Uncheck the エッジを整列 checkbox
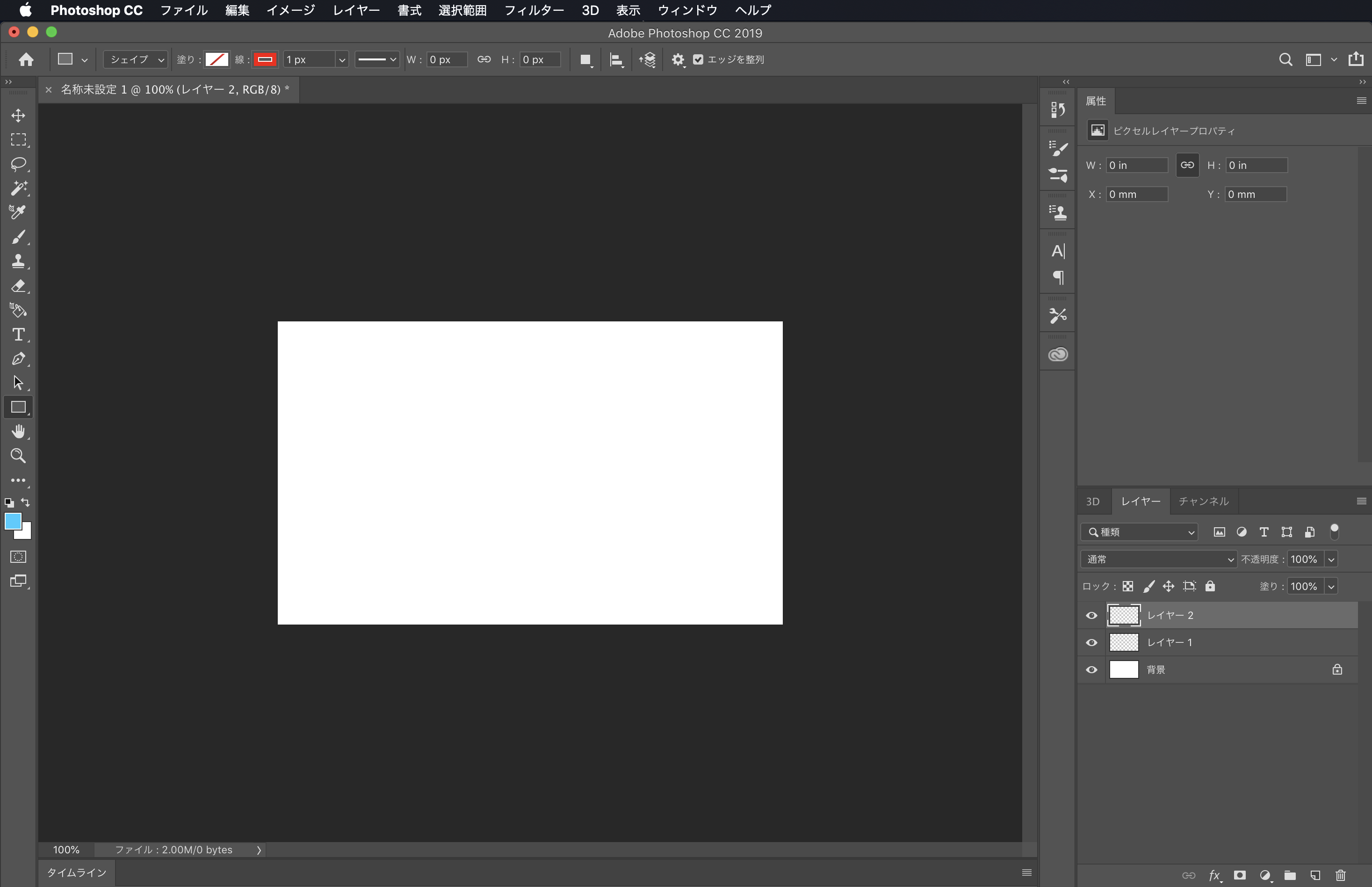1372x887 pixels. (x=698, y=59)
